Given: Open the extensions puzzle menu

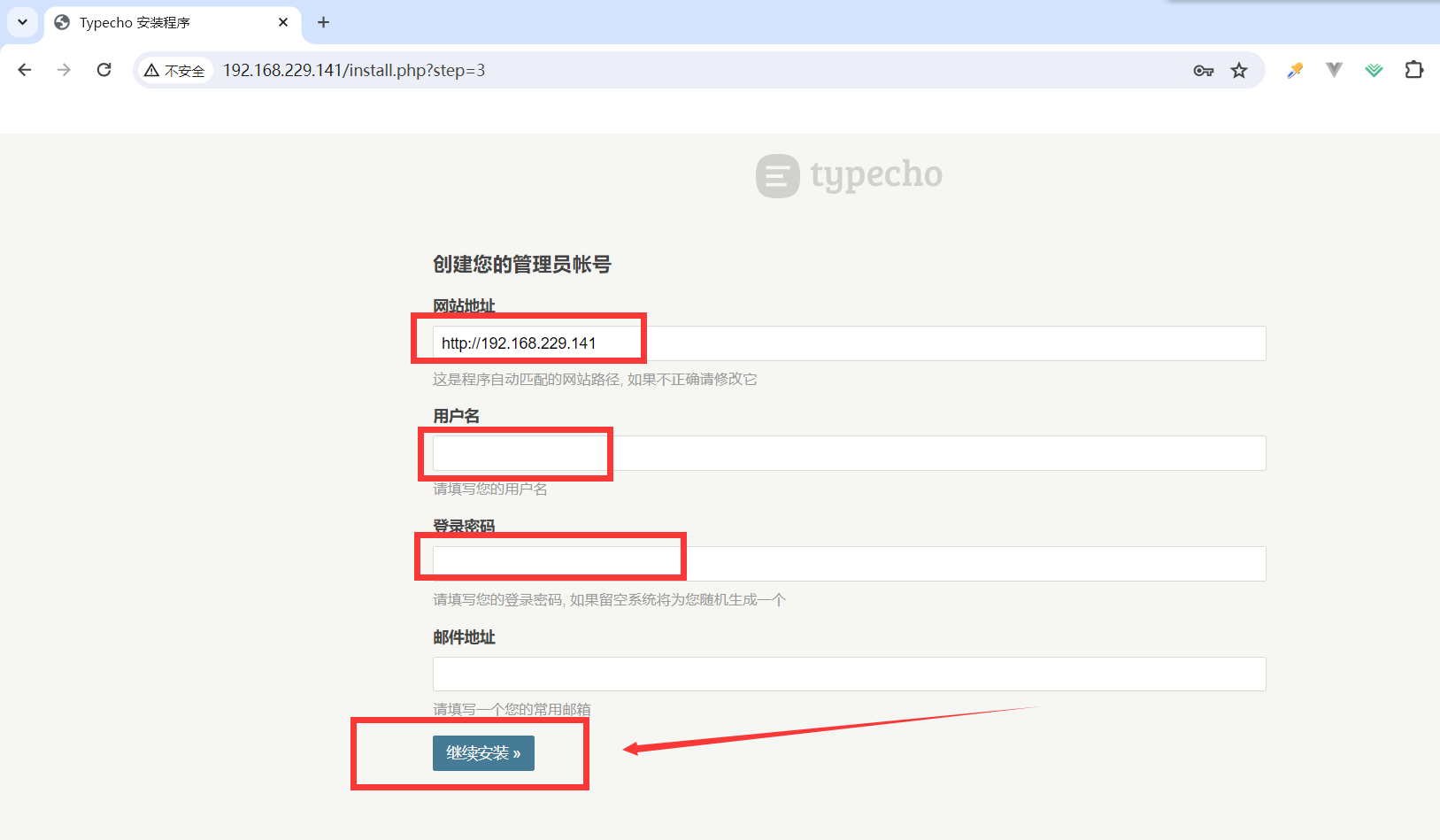Looking at the screenshot, I should click(1413, 70).
